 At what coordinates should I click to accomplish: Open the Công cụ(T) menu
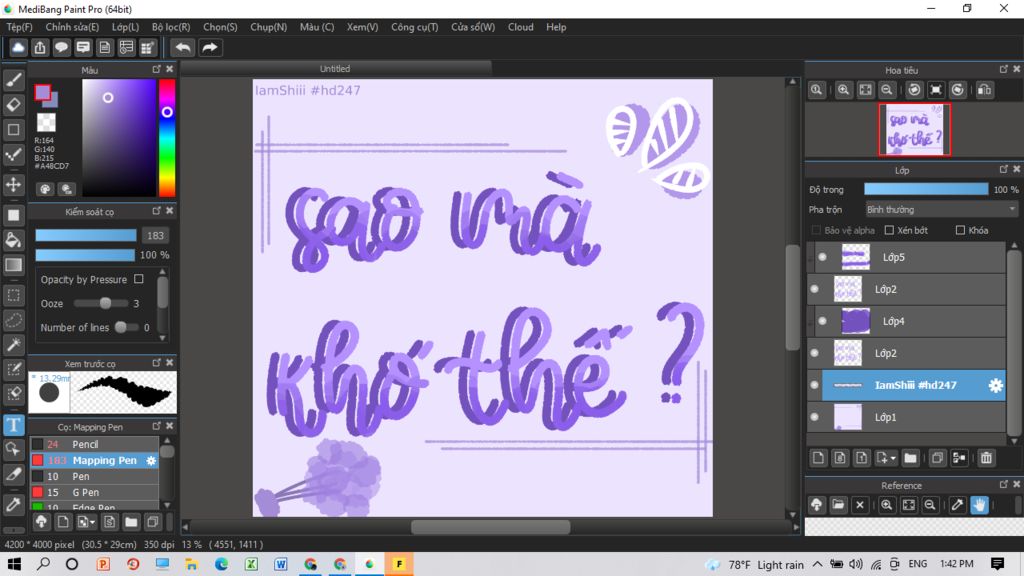tap(414, 27)
